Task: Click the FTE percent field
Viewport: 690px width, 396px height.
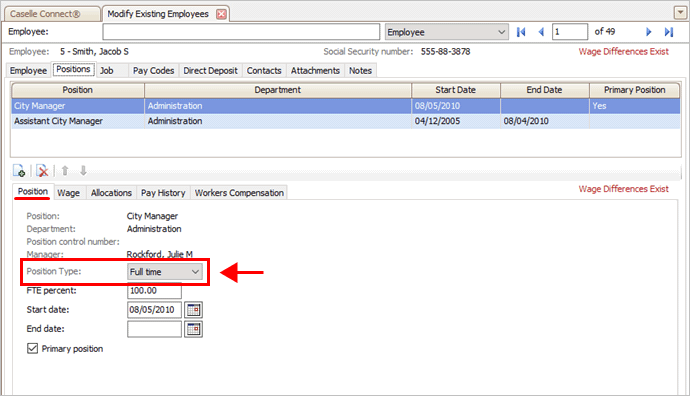Action: tap(154, 290)
